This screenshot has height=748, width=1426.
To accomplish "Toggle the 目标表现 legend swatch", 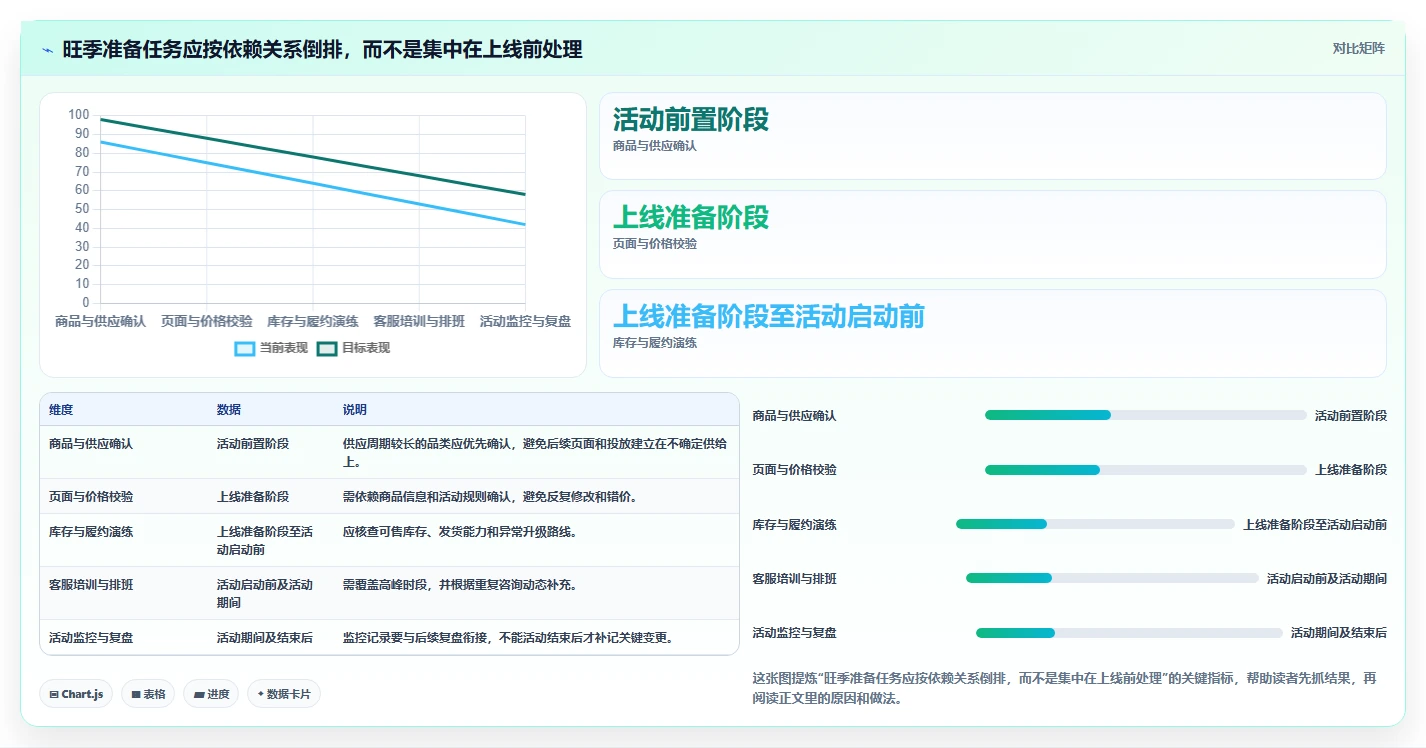I will 327,348.
